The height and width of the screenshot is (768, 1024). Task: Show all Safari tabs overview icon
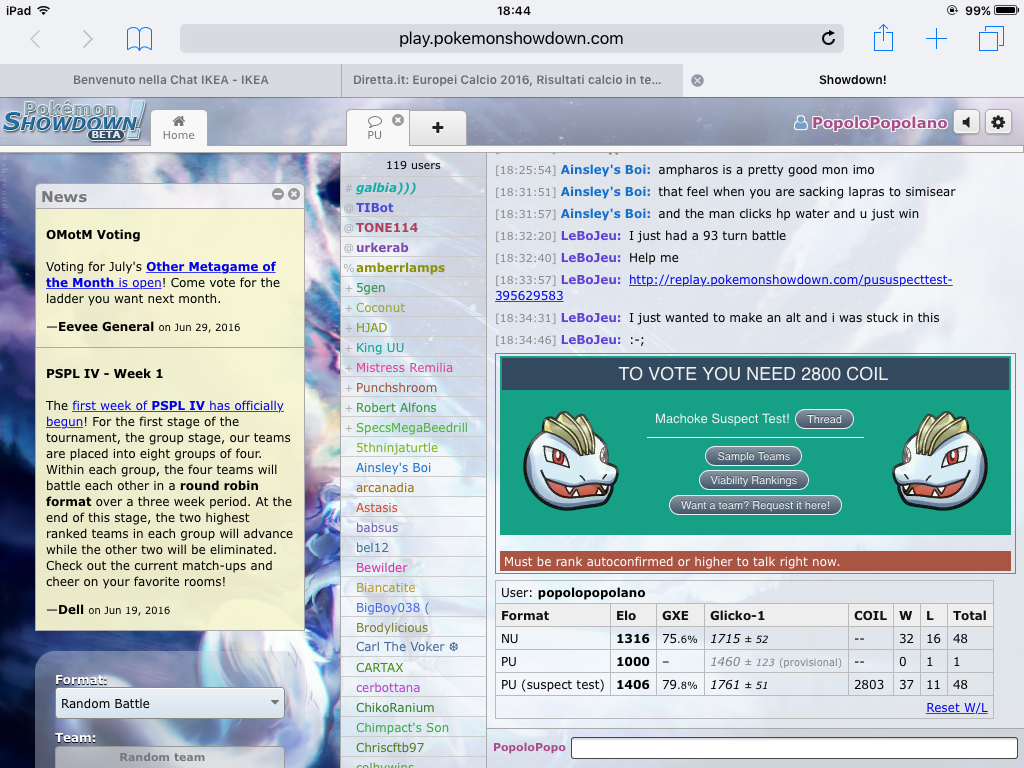pyautogui.click(x=990, y=39)
